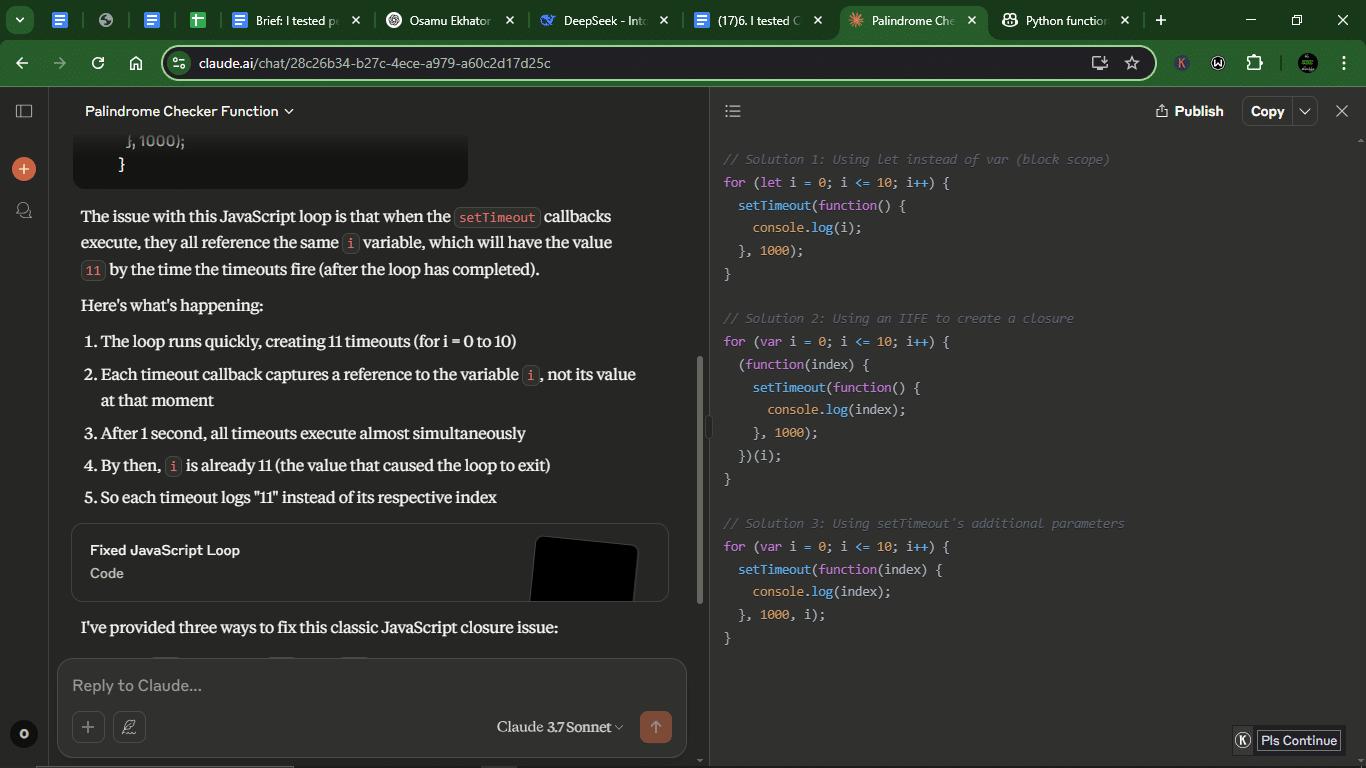The image size is (1366, 768).
Task: Close the artifact code panel
Action: point(1342,111)
